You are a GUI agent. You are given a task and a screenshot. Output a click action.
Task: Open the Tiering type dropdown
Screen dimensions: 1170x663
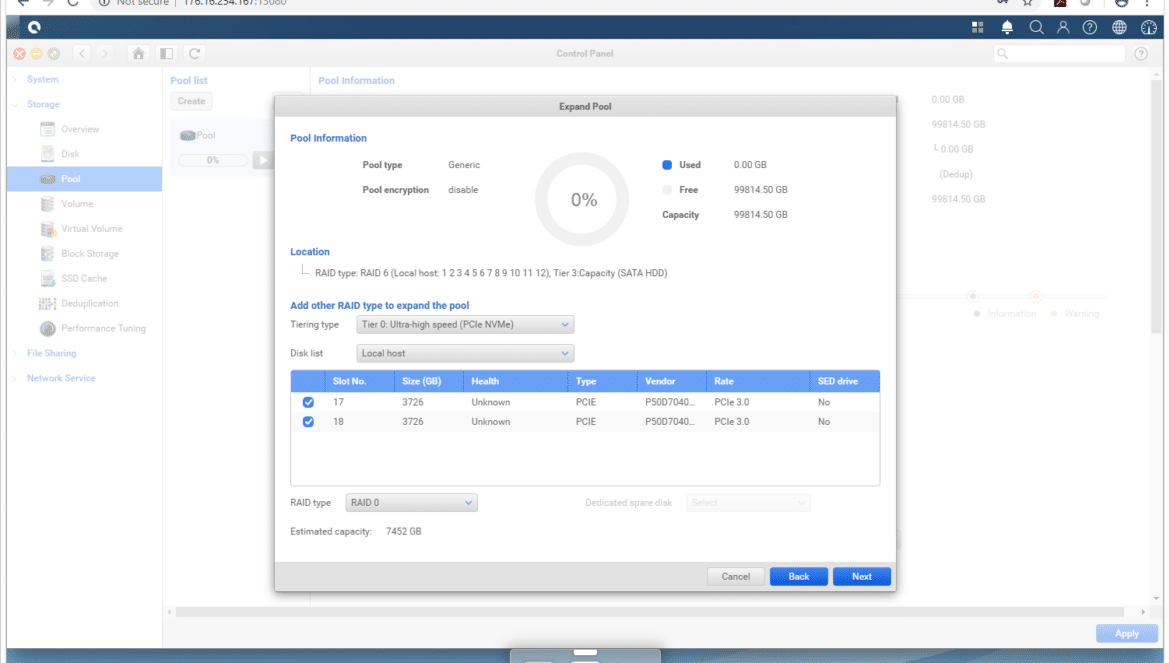(465, 324)
